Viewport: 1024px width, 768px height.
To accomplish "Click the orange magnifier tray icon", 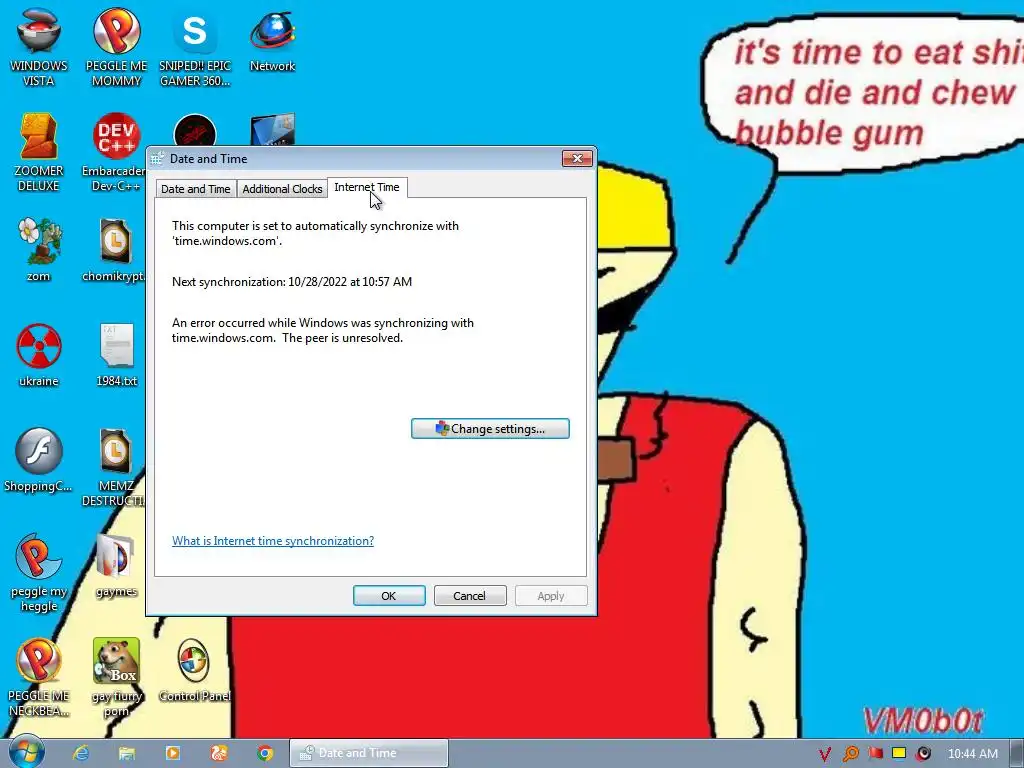I will tap(850, 754).
